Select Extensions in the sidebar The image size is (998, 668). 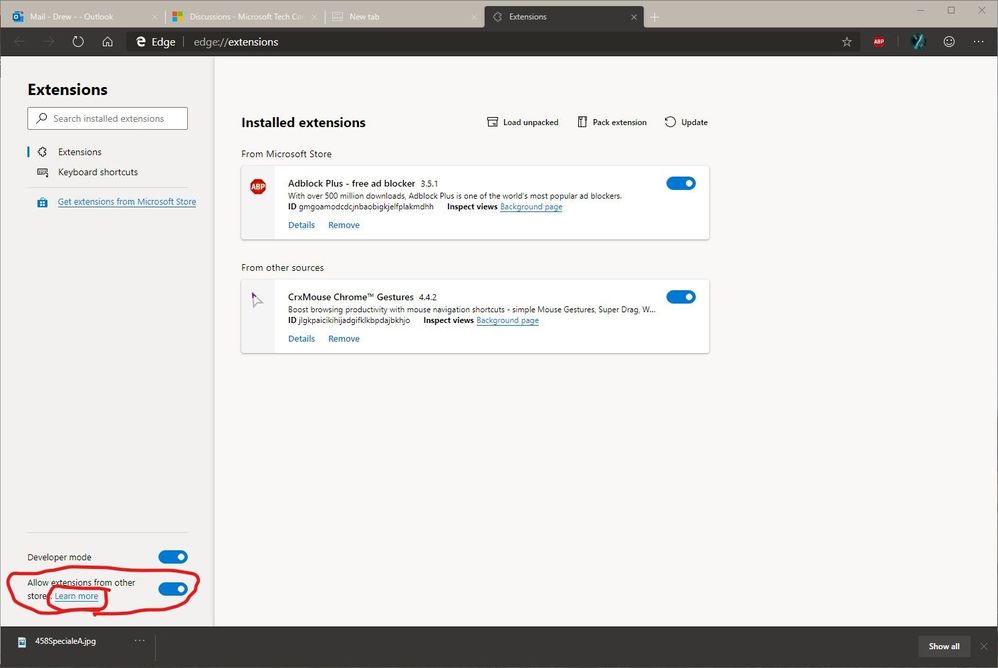point(80,152)
